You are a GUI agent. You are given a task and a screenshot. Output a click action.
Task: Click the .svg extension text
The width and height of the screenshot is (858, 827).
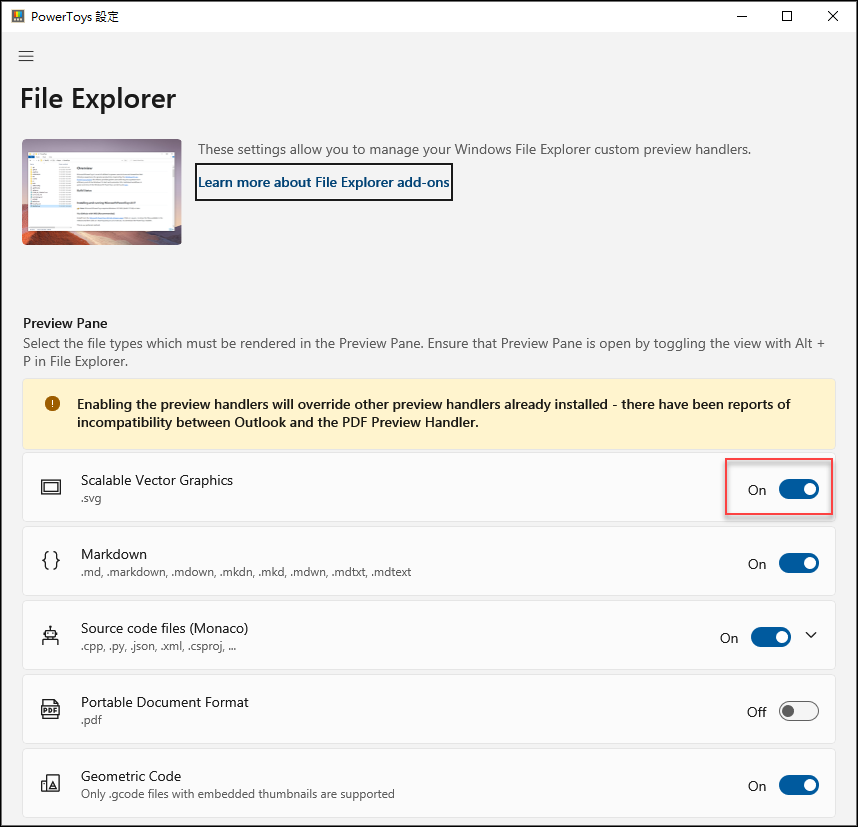click(x=91, y=499)
